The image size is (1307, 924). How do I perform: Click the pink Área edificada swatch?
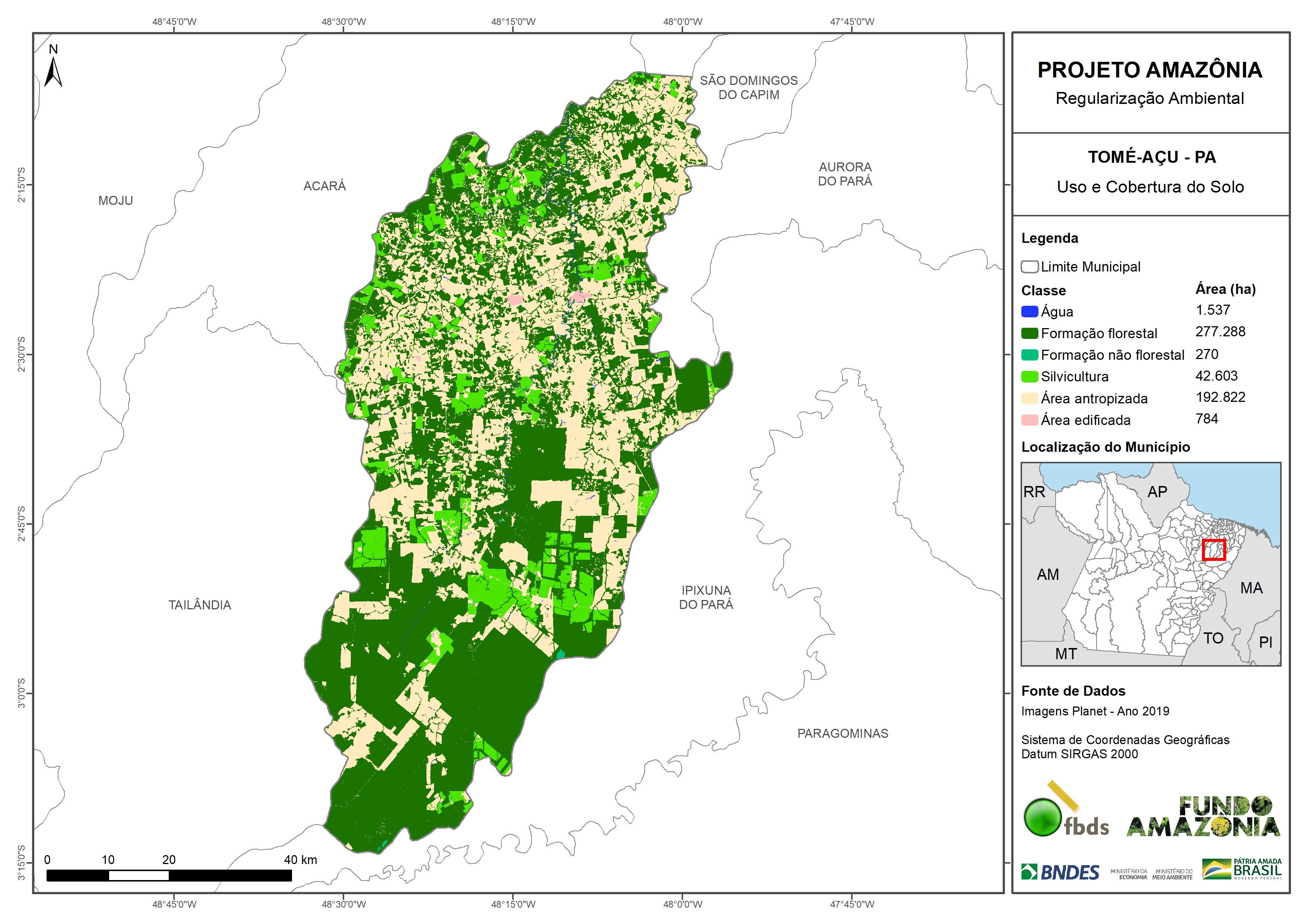pyautogui.click(x=1029, y=420)
